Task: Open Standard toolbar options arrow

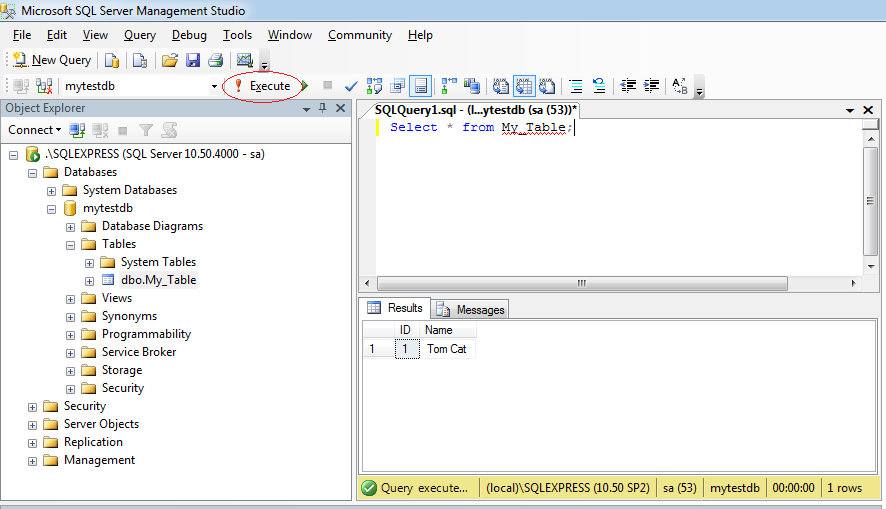Action: [x=264, y=60]
